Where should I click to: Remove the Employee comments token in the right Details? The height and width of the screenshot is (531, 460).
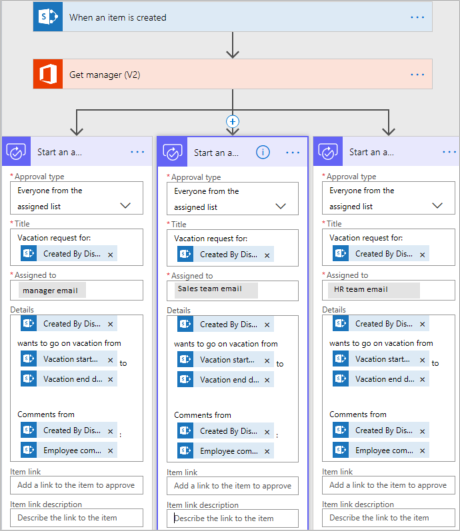[x=422, y=451]
